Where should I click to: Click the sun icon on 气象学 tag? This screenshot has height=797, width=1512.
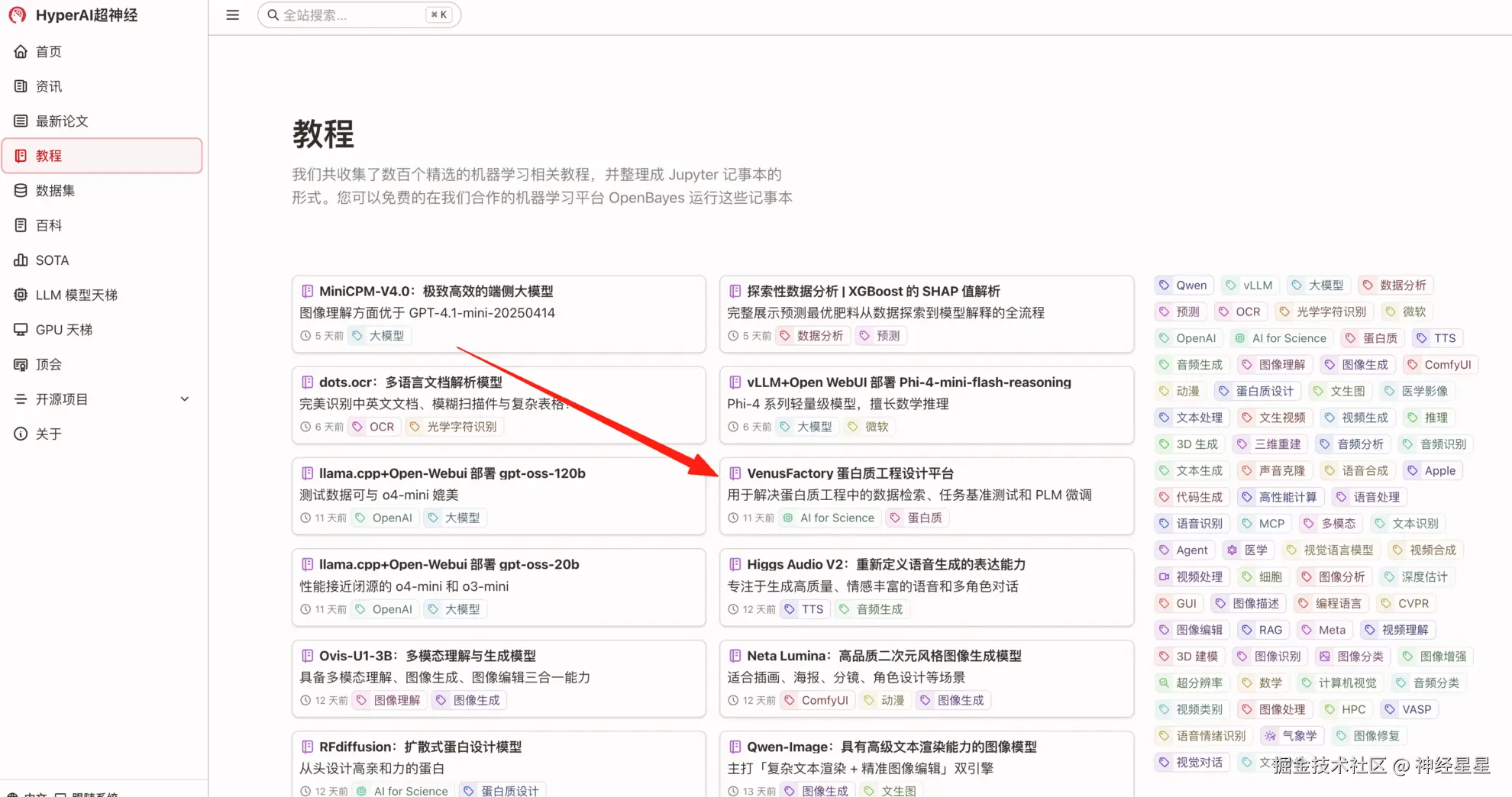click(x=1270, y=736)
